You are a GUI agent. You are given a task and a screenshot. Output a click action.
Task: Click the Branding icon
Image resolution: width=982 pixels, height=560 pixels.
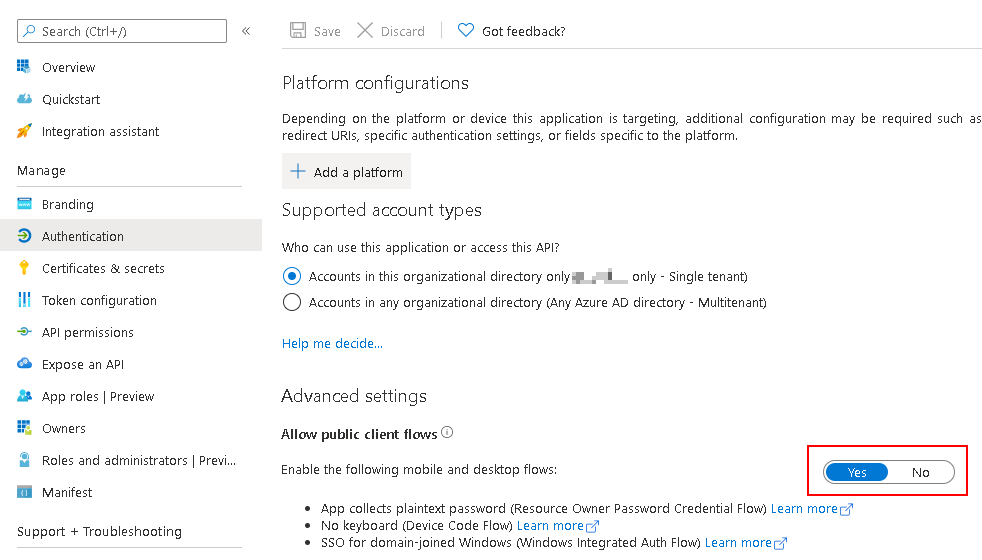click(24, 204)
